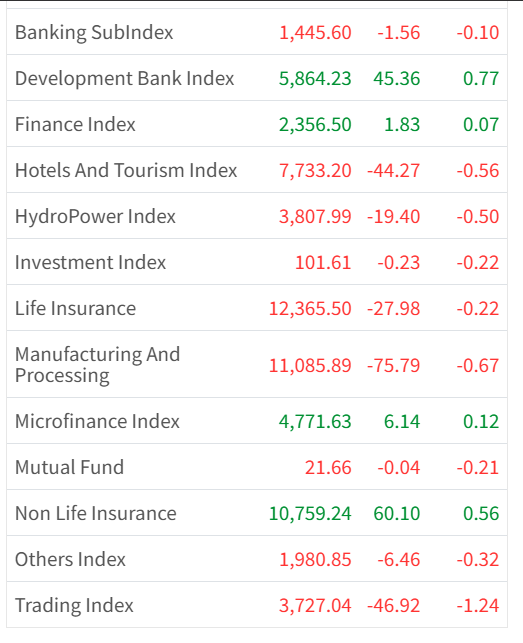The height and width of the screenshot is (643, 523).
Task: Select the Others Index row
Action: [x=257, y=559]
